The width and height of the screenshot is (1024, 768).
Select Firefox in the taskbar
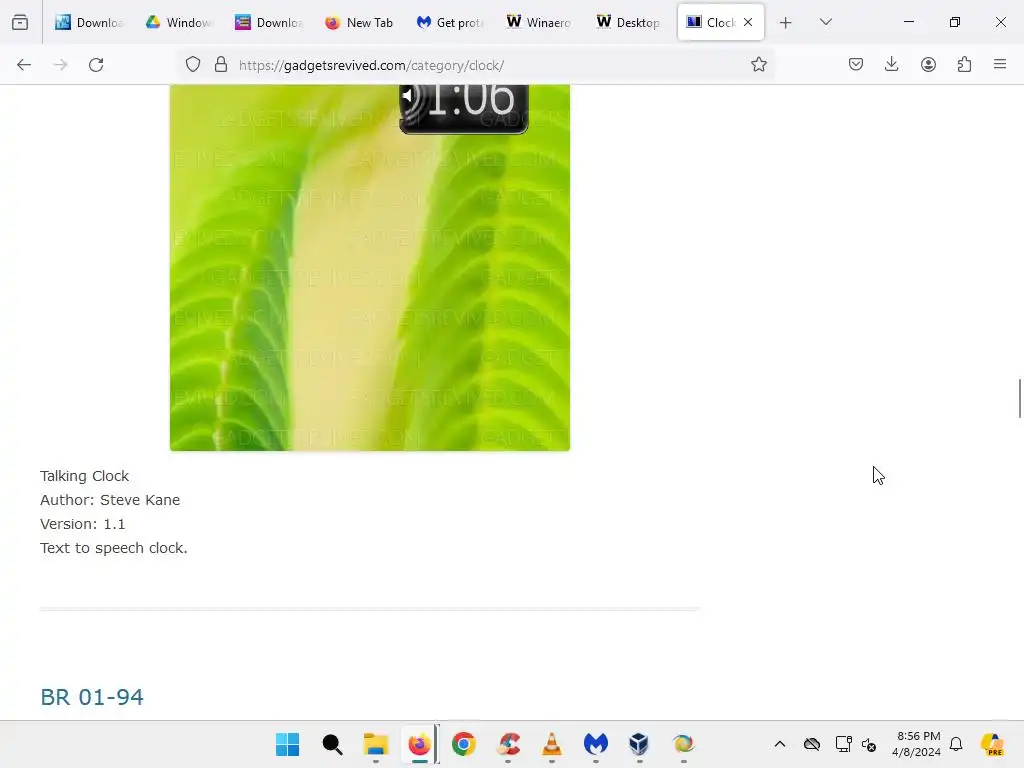[419, 744]
